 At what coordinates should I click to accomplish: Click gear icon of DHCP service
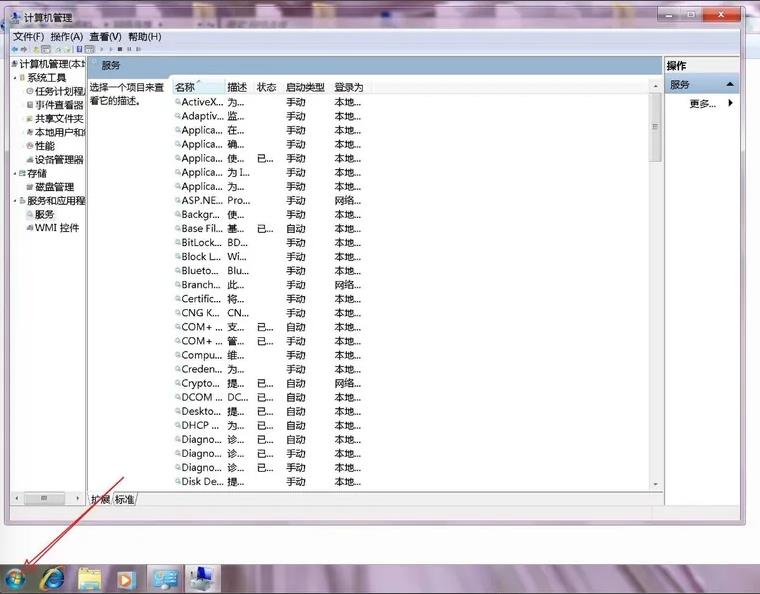[178, 425]
